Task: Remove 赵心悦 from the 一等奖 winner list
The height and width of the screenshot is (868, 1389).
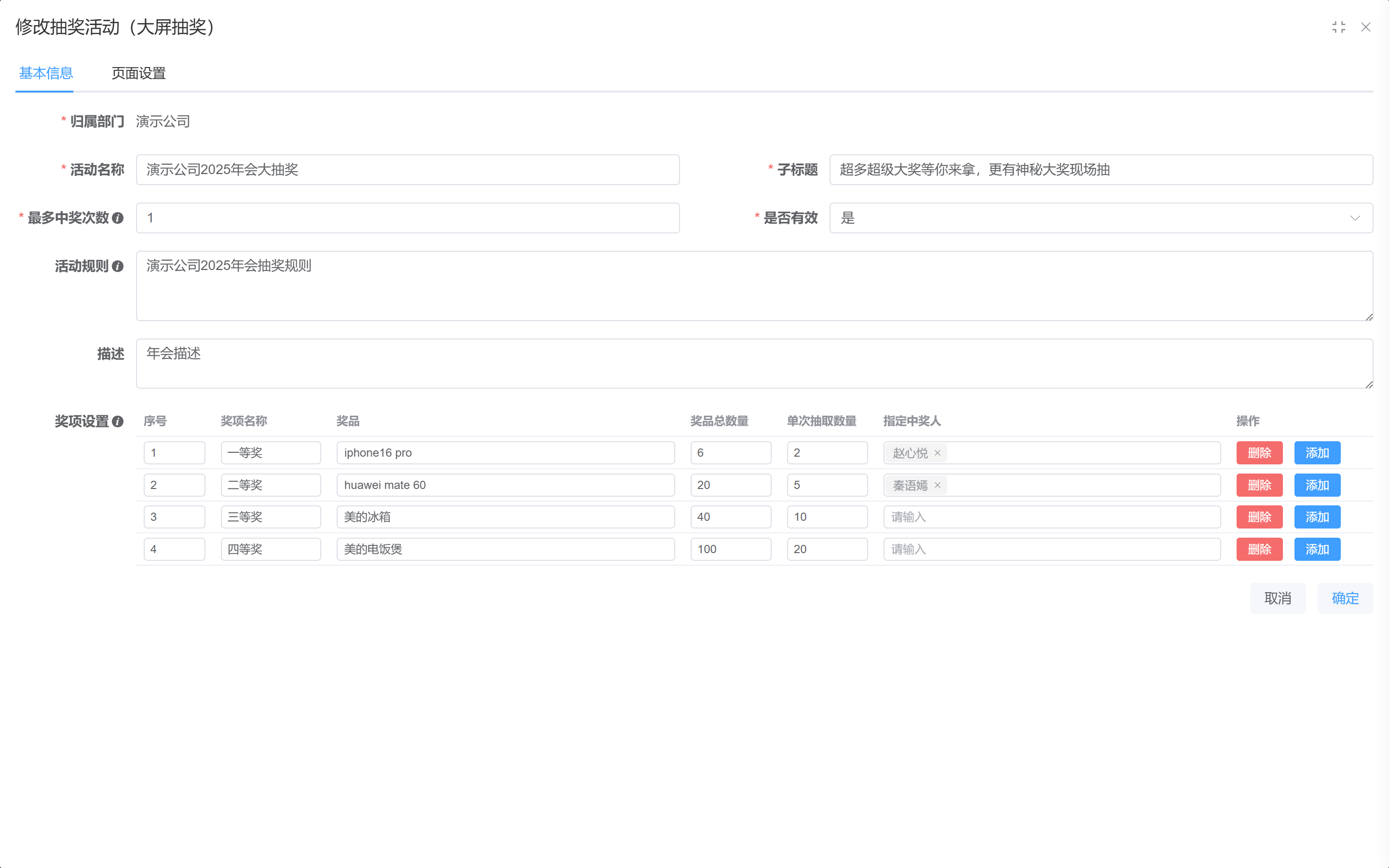Action: click(x=938, y=453)
